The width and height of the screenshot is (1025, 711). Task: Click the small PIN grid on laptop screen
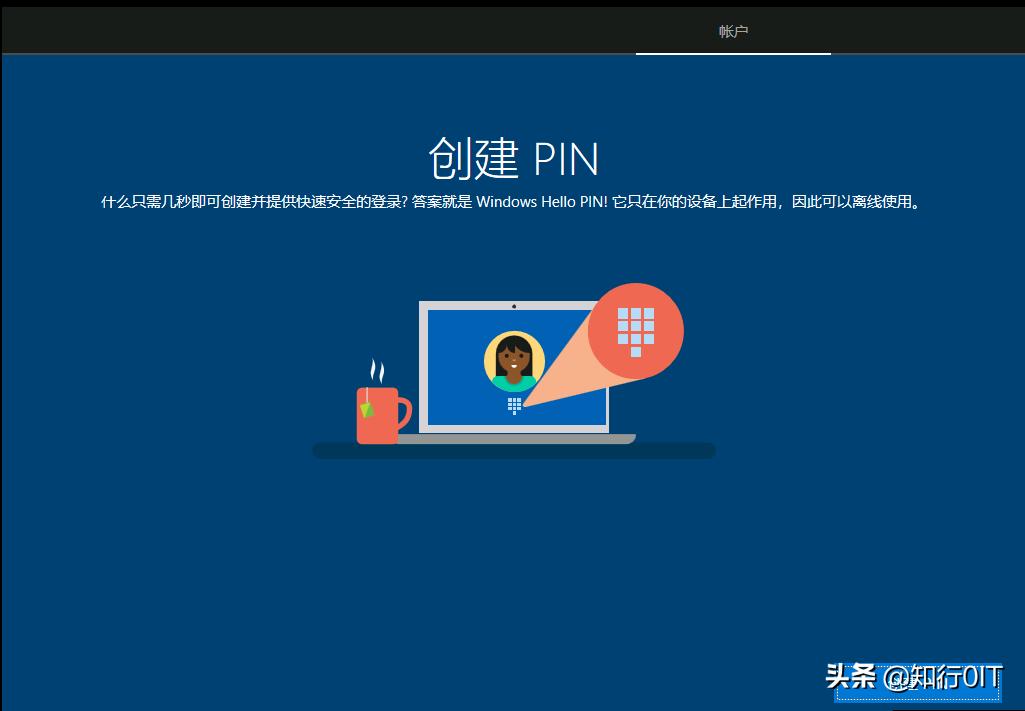(514, 406)
